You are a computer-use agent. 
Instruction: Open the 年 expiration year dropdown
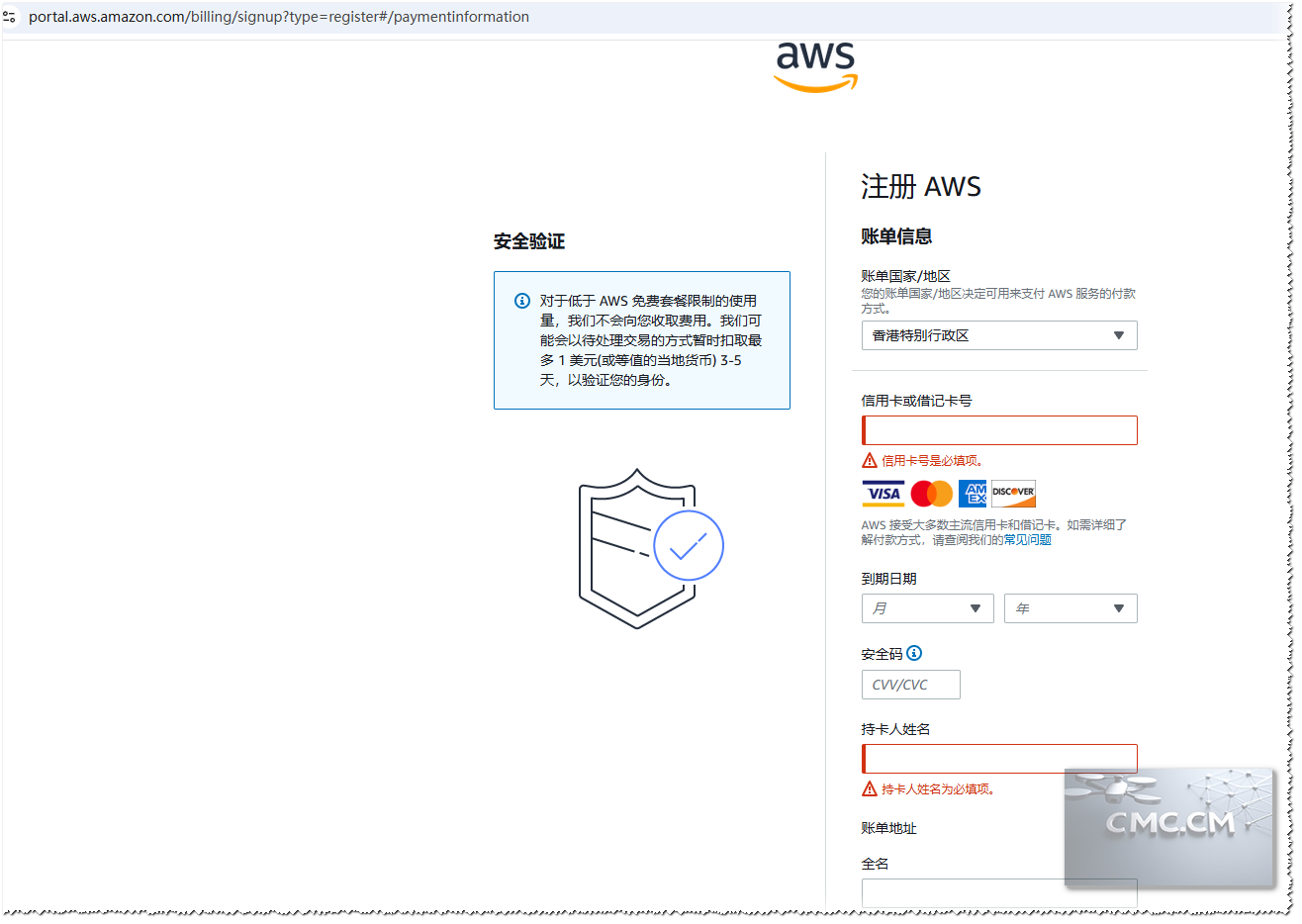1070,608
